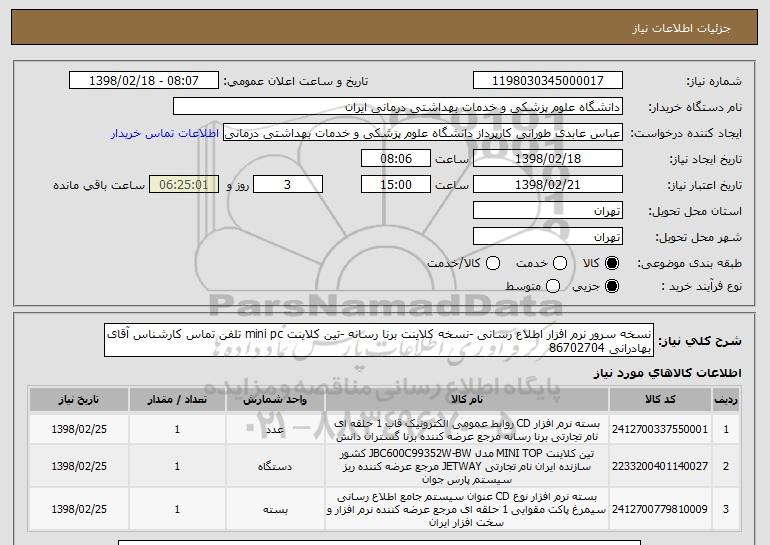Click the کد کالا column header
Screen dimensions: 770x545
(x=660, y=400)
